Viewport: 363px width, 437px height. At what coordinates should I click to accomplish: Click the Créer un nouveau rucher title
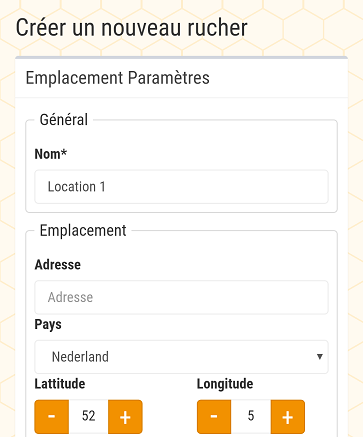pyautogui.click(x=132, y=27)
